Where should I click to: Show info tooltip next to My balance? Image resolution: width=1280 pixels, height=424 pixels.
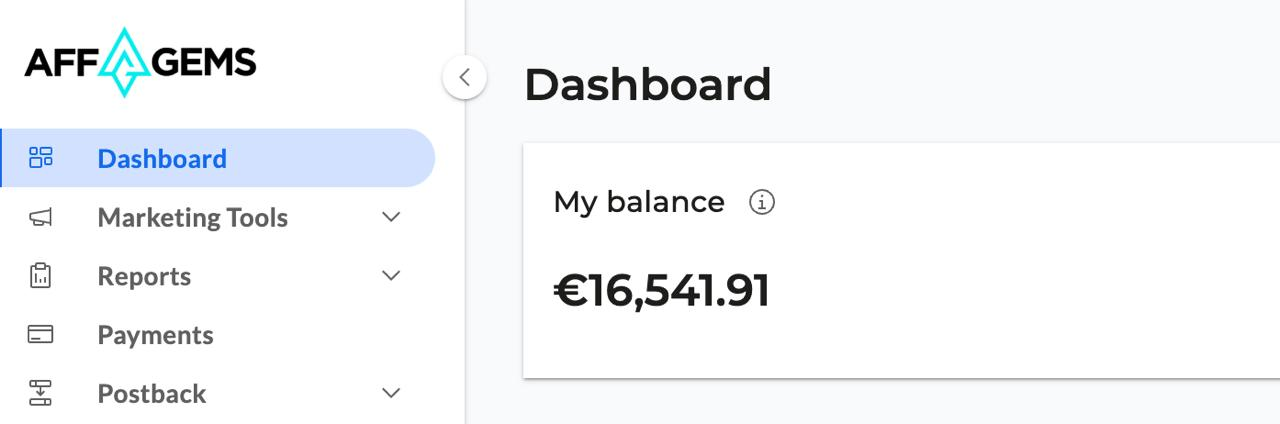[762, 203]
